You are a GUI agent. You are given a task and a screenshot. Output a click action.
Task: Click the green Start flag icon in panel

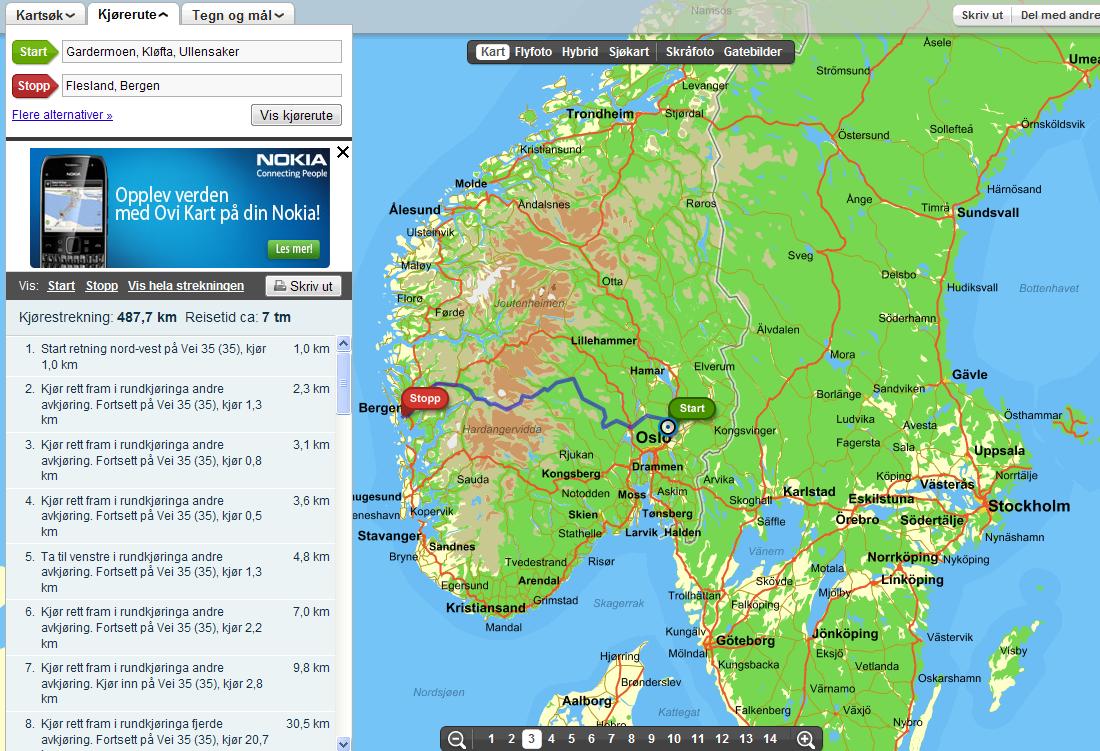pos(34,52)
